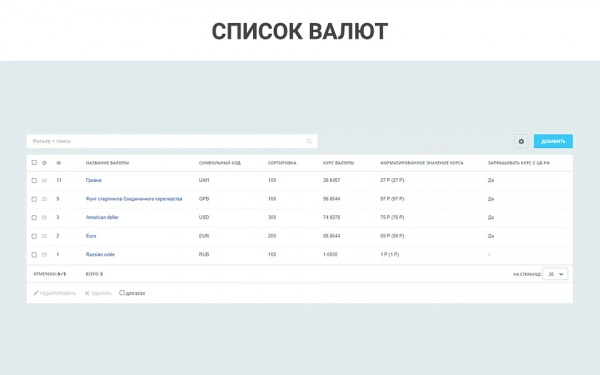The image size is (600, 375).
Task: Sort by Запрашивать курс с ЦБ РФ header
Action: click(x=519, y=163)
